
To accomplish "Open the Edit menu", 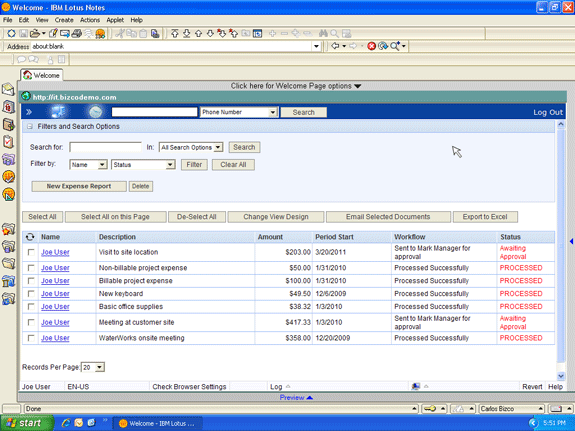I will point(24,20).
